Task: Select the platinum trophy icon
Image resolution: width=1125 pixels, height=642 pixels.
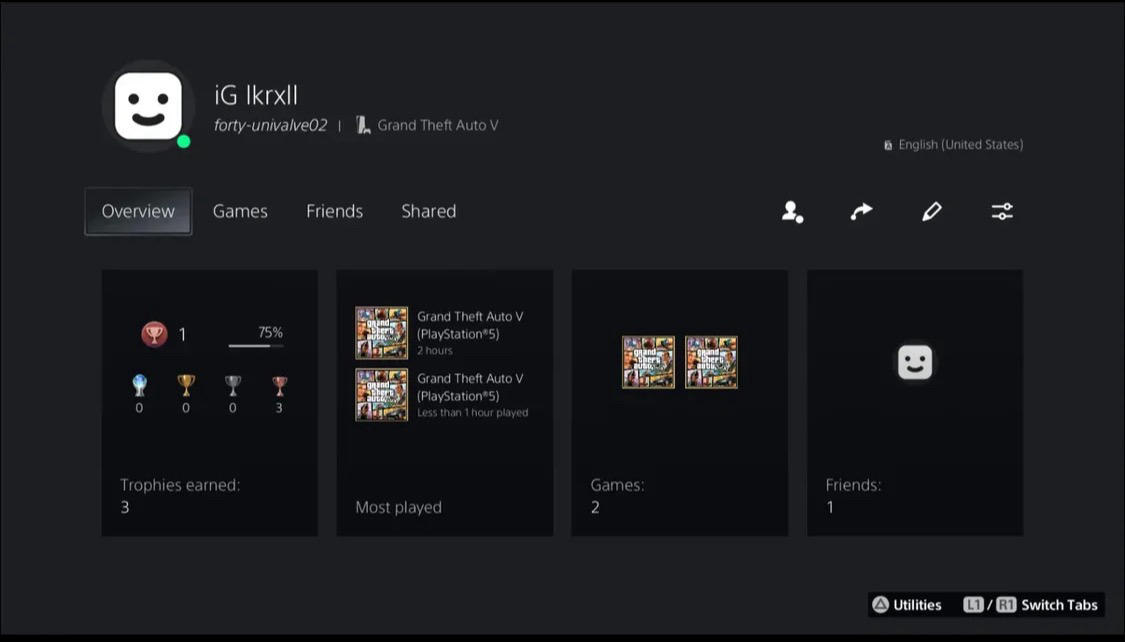Action: click(x=139, y=386)
